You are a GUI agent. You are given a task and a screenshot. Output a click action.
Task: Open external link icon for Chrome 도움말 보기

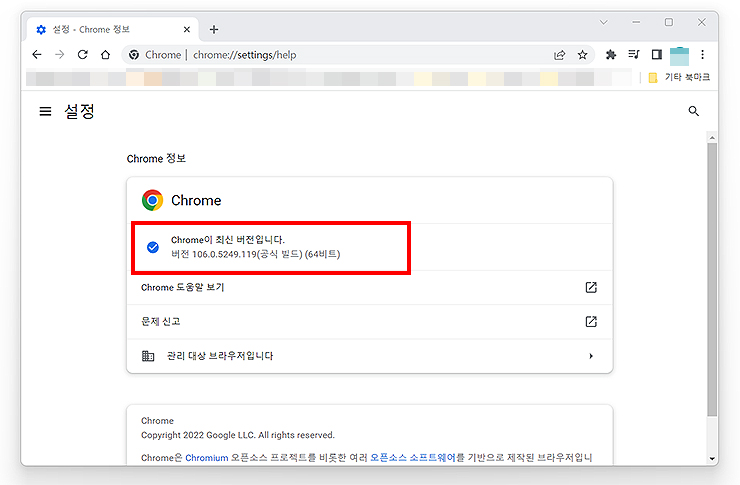pos(591,287)
